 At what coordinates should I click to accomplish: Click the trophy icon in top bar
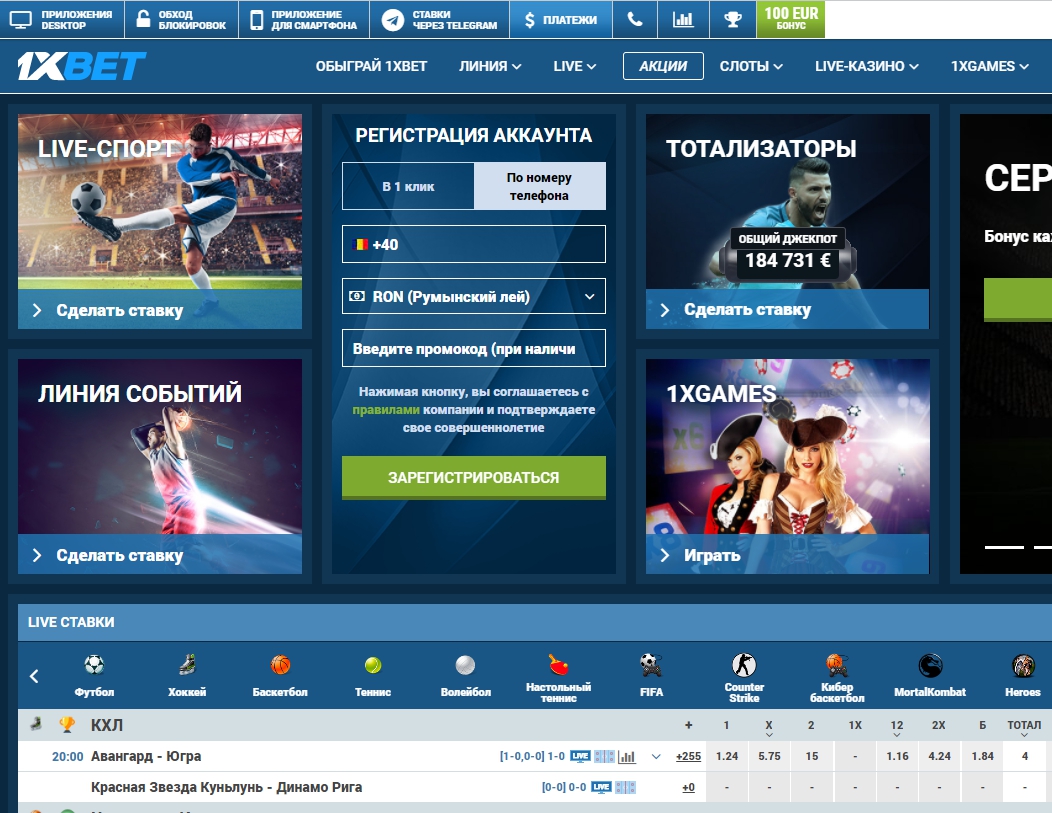[733, 19]
